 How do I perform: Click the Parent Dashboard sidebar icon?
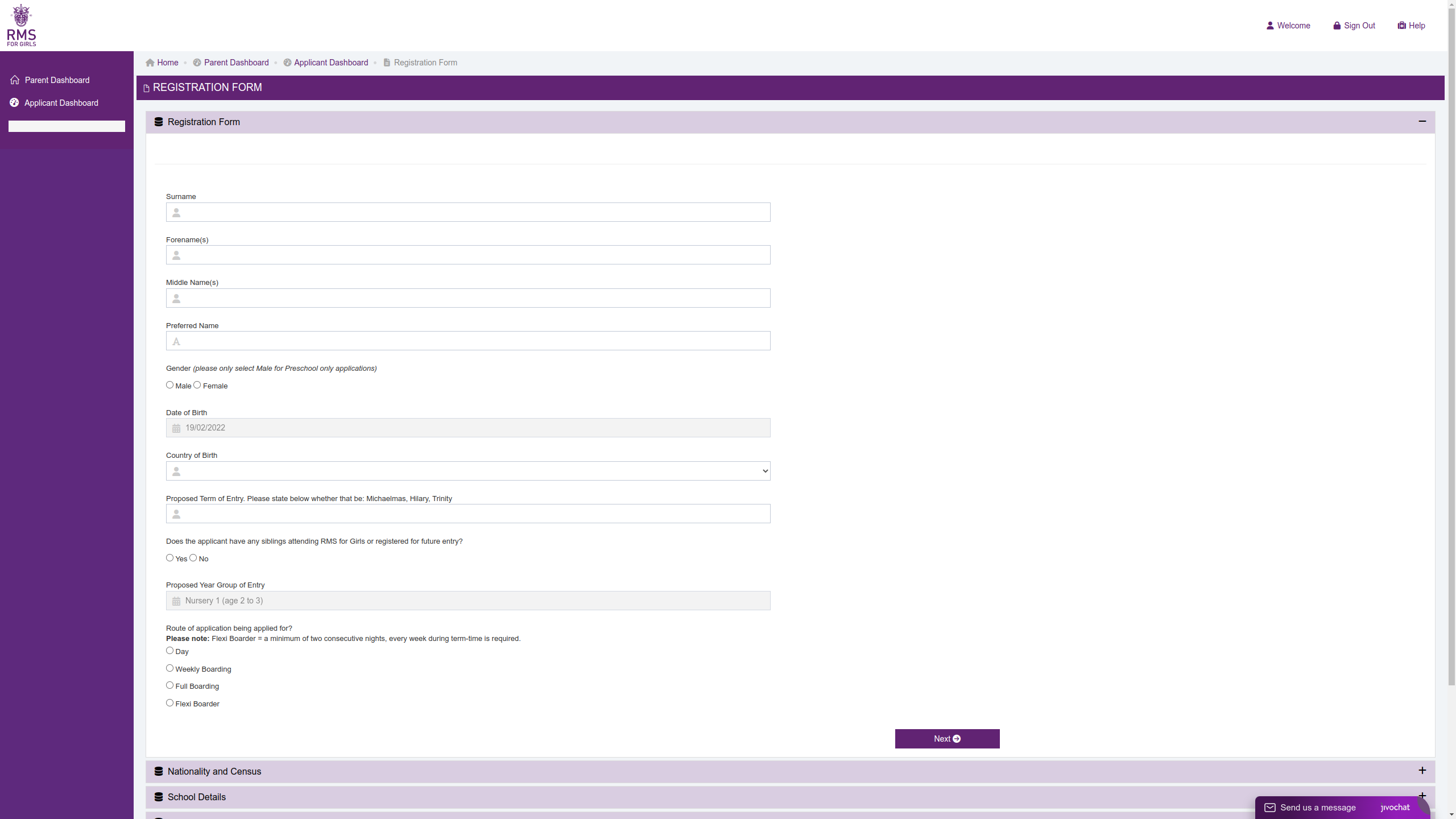[14, 80]
